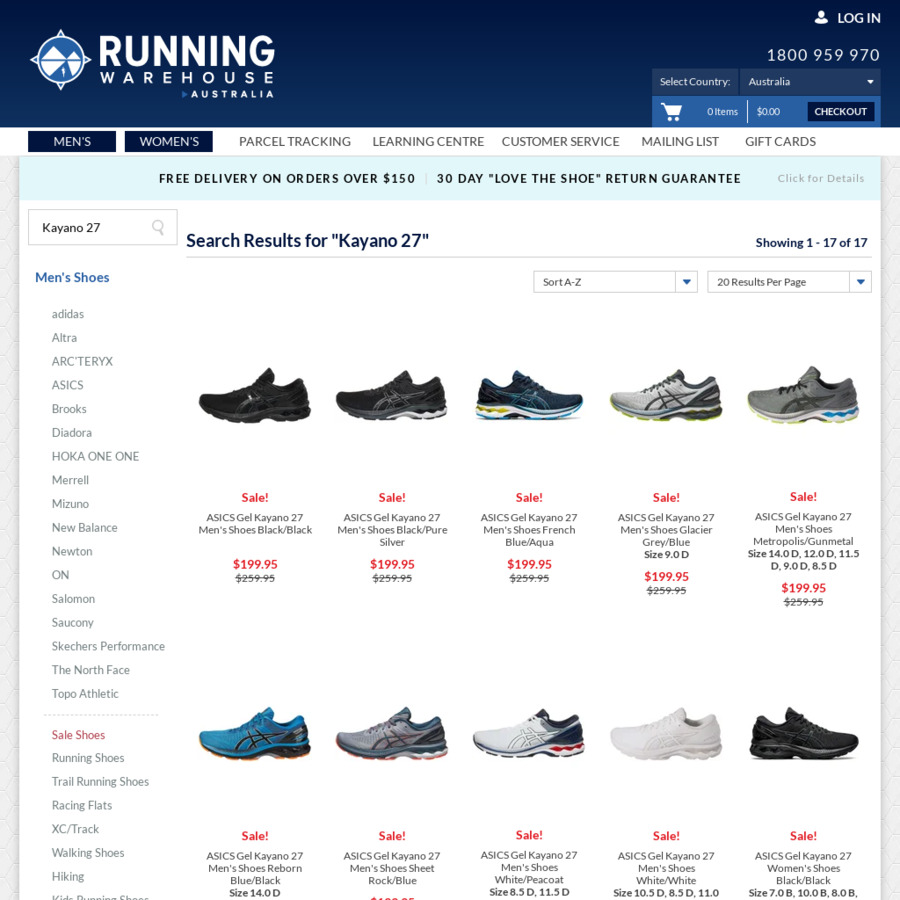Open the Black/Black Kayano 27 shoe image
This screenshot has height=900, width=900.
(255, 396)
